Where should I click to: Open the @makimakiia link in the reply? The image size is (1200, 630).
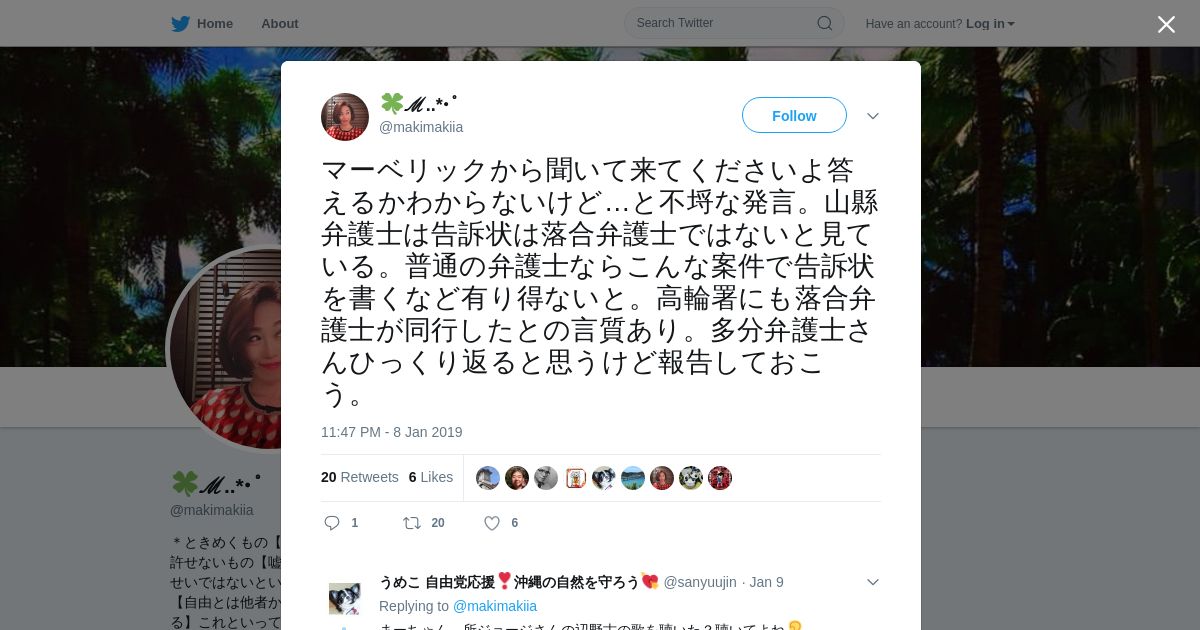click(x=495, y=606)
